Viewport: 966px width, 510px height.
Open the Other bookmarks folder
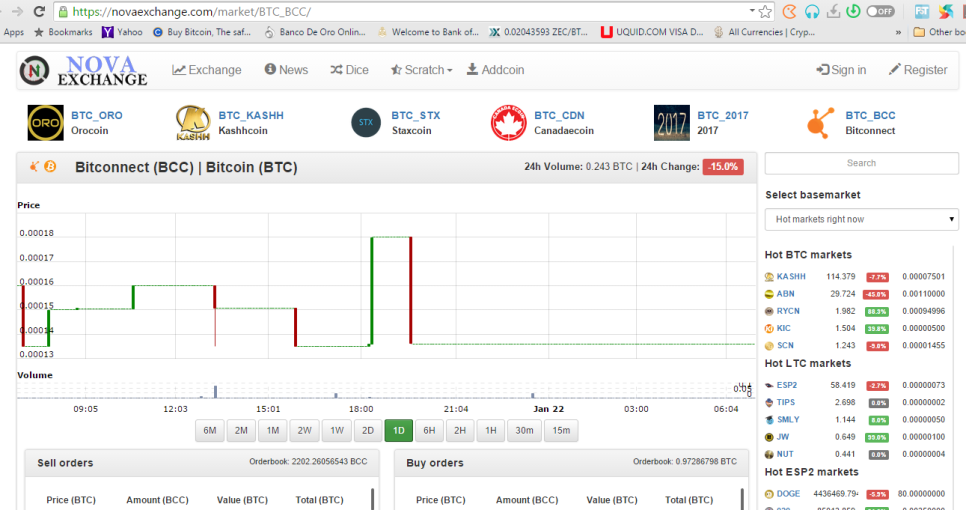click(939, 32)
